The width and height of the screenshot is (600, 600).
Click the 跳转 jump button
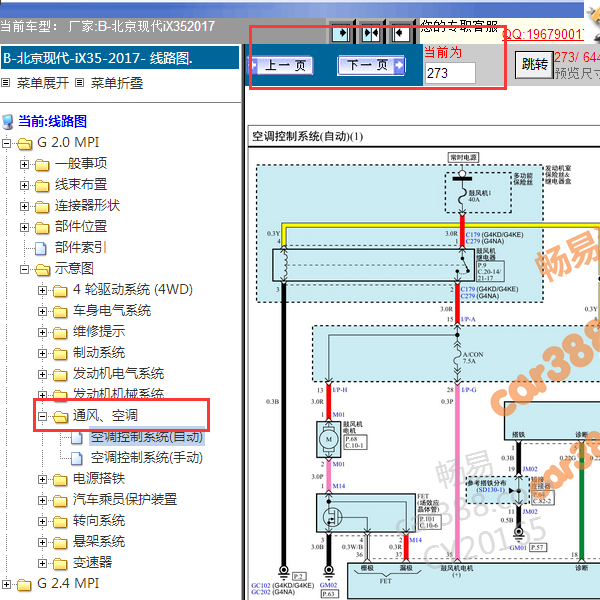(x=534, y=65)
